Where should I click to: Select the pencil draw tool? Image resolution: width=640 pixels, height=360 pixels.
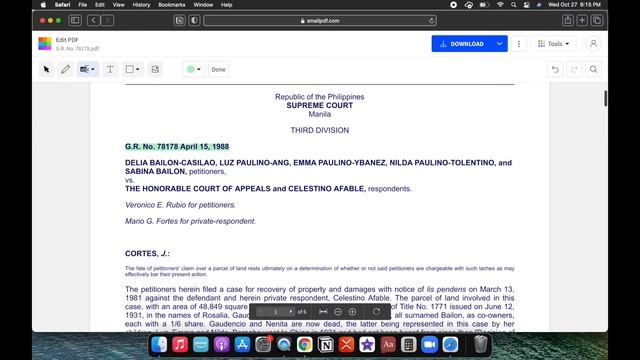65,69
